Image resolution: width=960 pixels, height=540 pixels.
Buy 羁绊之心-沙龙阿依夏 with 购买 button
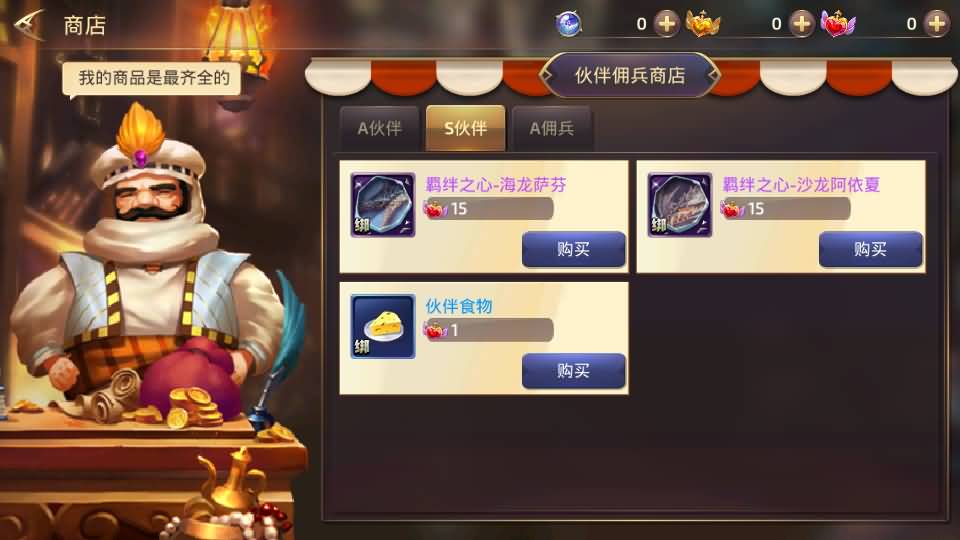[x=871, y=249]
